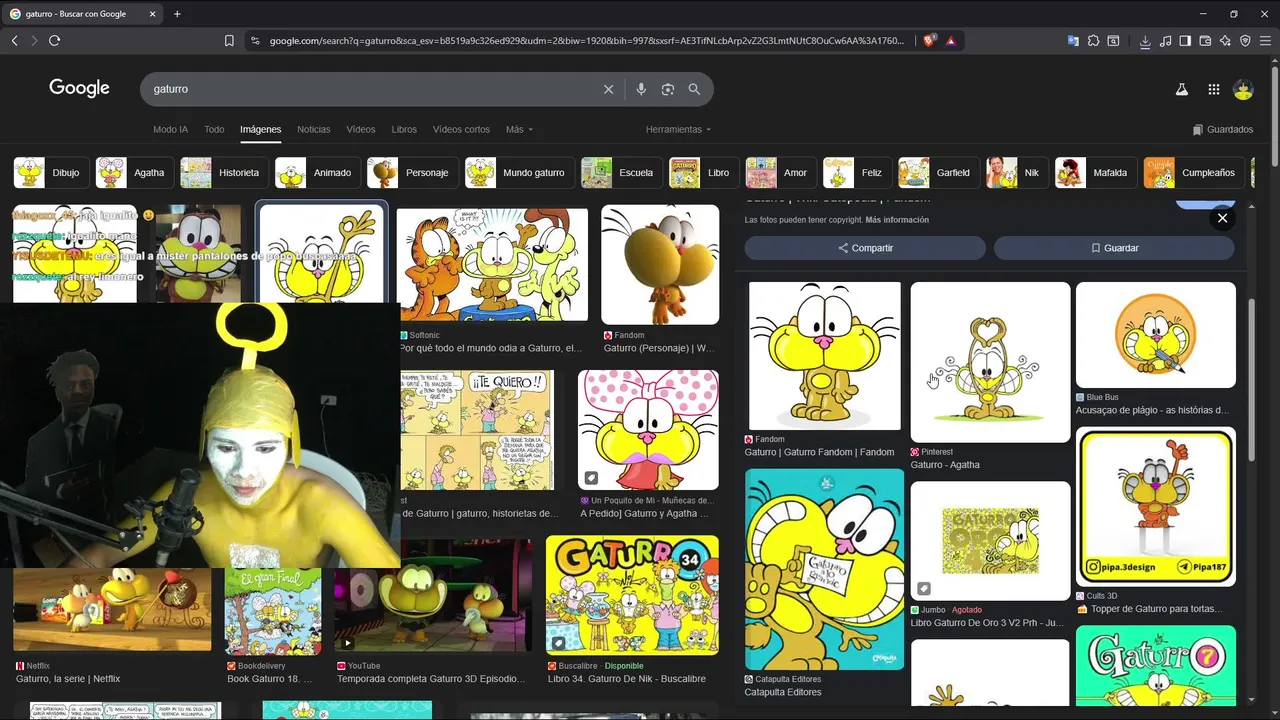Switch to the Modo IA tab
Screen dimensions: 1280x720
170,129
